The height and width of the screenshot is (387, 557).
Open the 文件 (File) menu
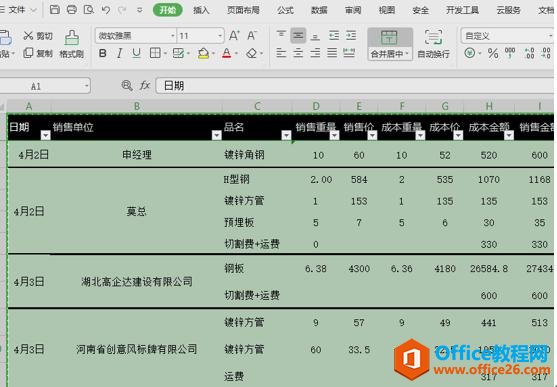click(17, 10)
